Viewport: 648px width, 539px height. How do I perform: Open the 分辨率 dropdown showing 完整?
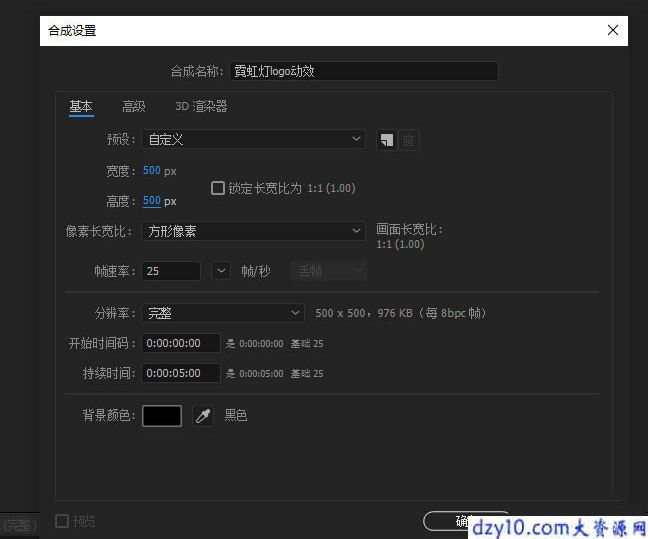223,313
